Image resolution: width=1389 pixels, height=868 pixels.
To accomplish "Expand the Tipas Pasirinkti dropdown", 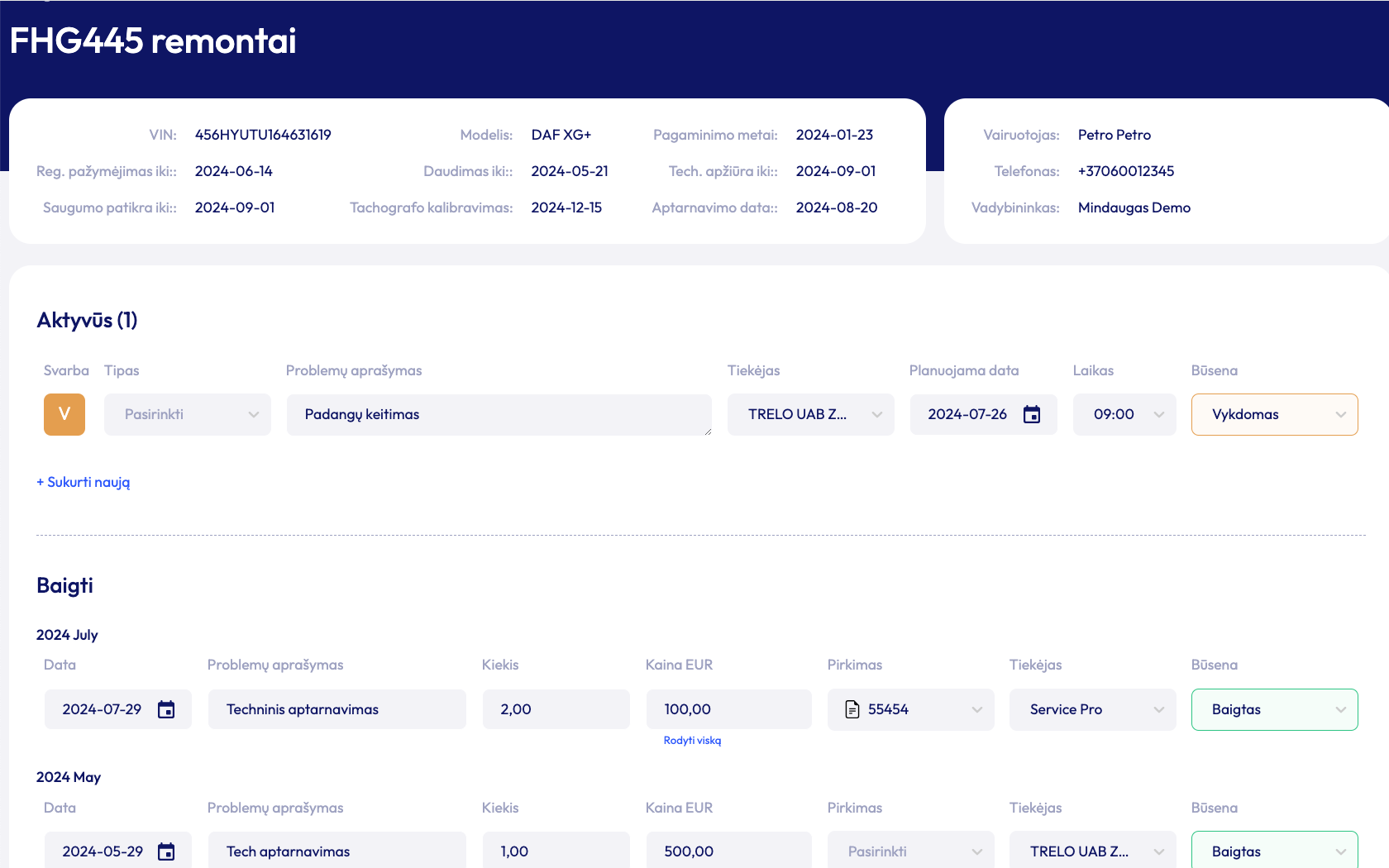I will [x=188, y=414].
